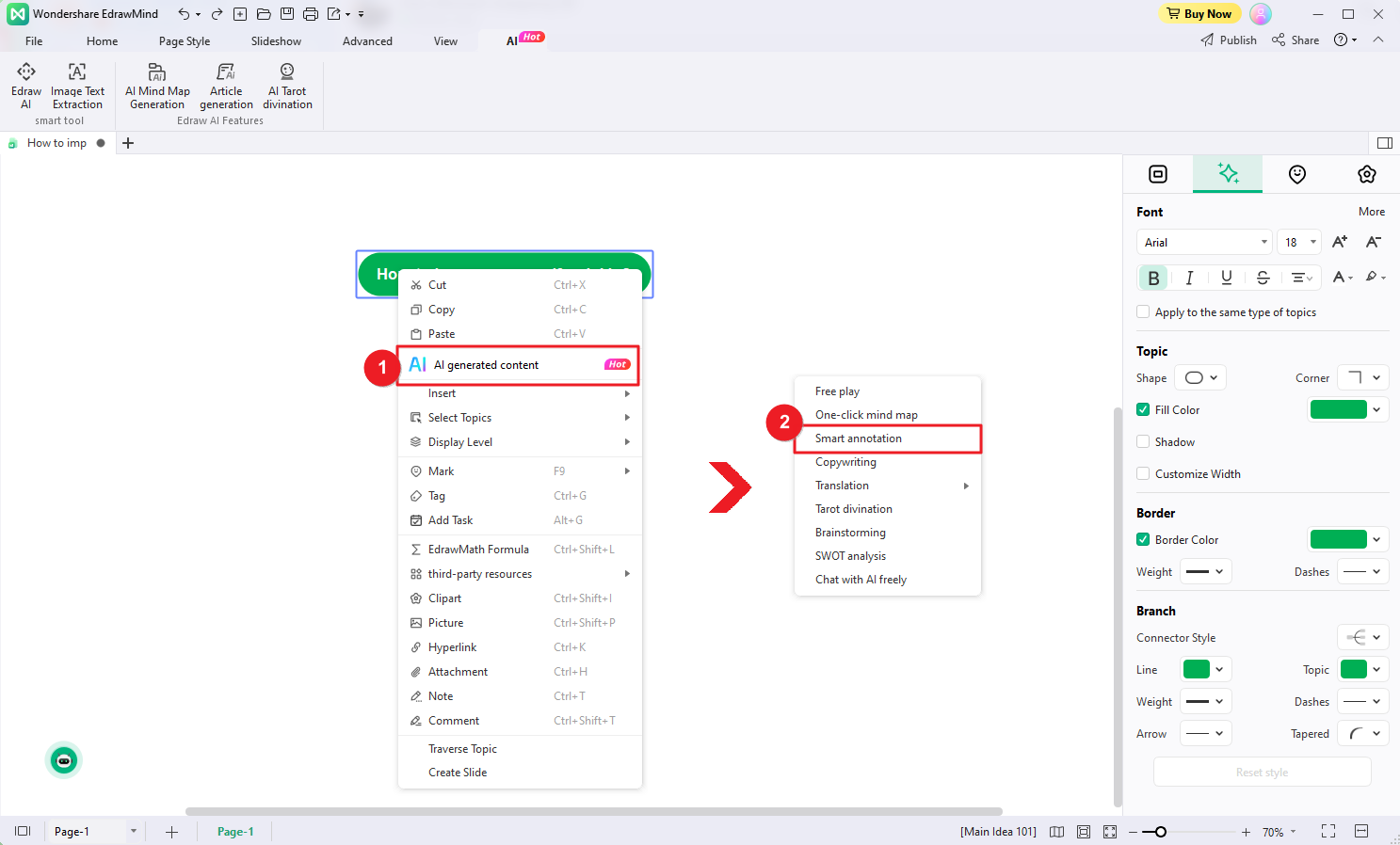The width and height of the screenshot is (1400, 845).
Task: Start AI Mind Map Generation
Action: [x=157, y=86]
